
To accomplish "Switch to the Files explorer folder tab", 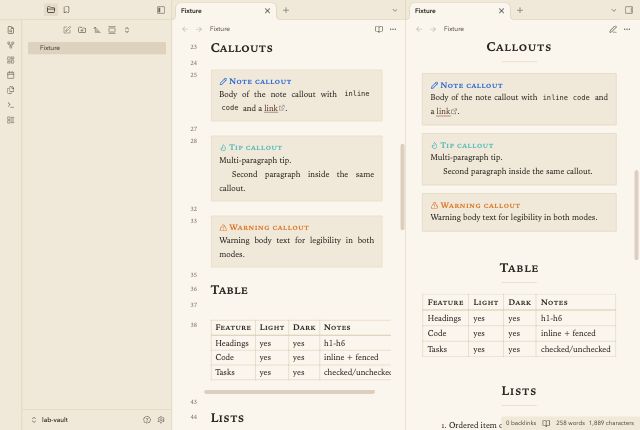I will pos(51,10).
